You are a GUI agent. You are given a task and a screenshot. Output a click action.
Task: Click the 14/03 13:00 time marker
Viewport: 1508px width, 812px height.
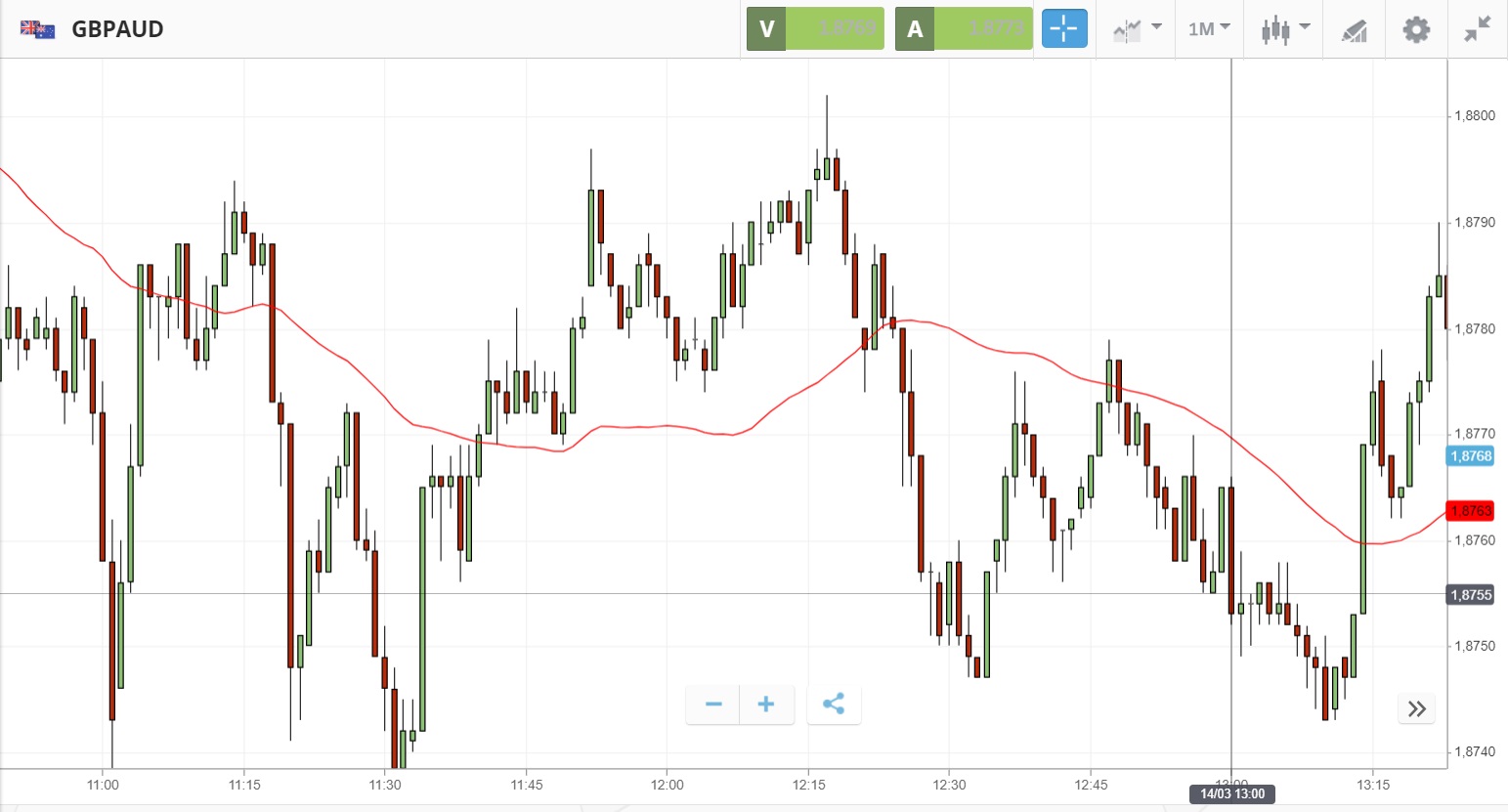(1232, 793)
